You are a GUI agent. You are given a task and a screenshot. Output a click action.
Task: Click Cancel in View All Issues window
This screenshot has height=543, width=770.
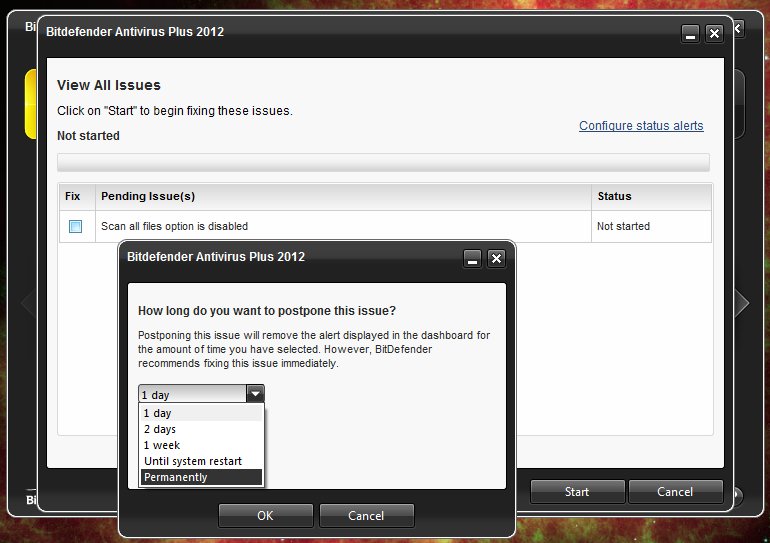coord(675,492)
